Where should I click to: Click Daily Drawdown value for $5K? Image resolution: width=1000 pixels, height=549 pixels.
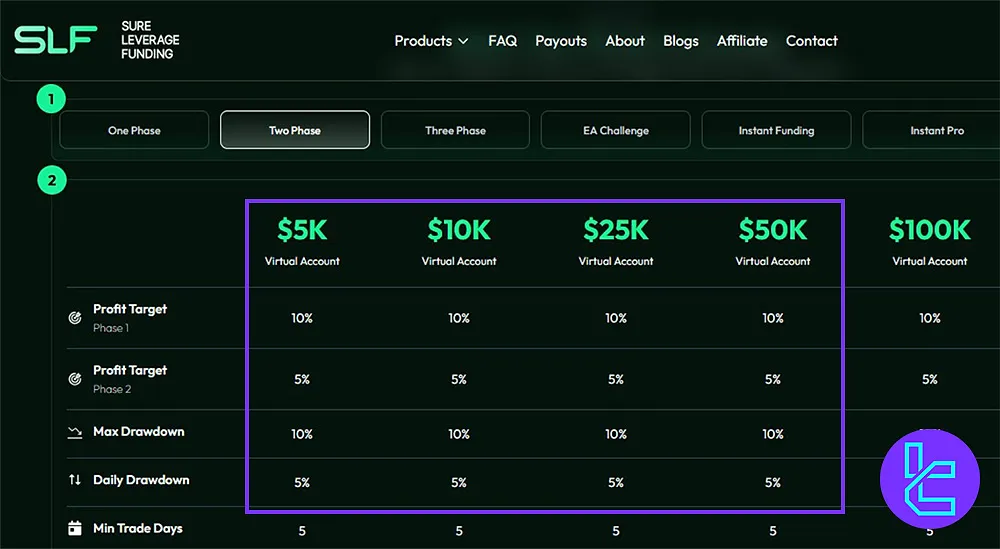[302, 483]
